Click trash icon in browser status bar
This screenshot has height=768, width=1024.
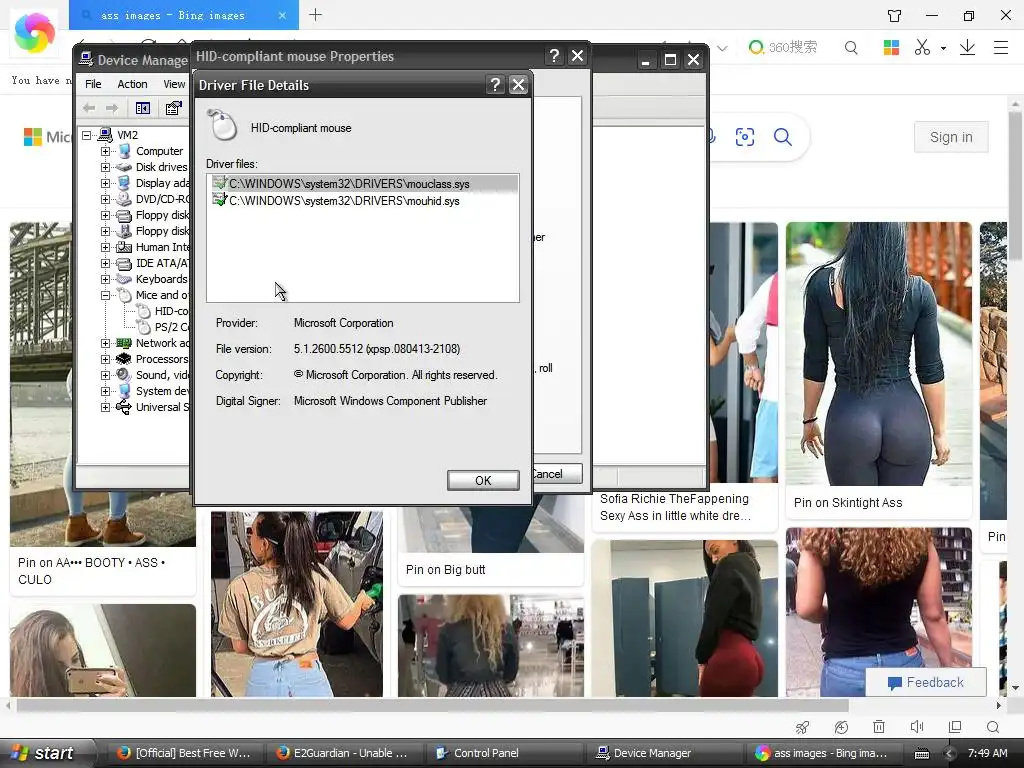point(879,727)
